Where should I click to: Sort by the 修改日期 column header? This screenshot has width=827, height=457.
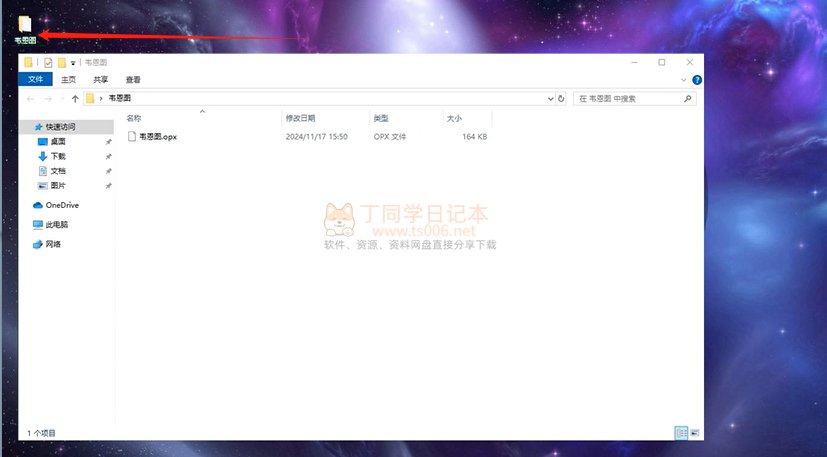300,118
